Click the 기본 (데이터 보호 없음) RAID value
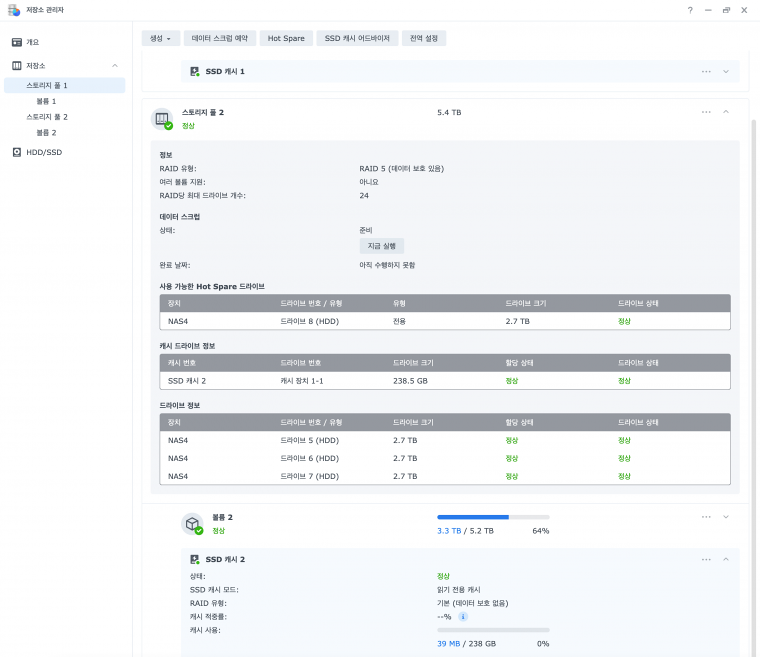The height and width of the screenshot is (657, 760). coord(473,603)
